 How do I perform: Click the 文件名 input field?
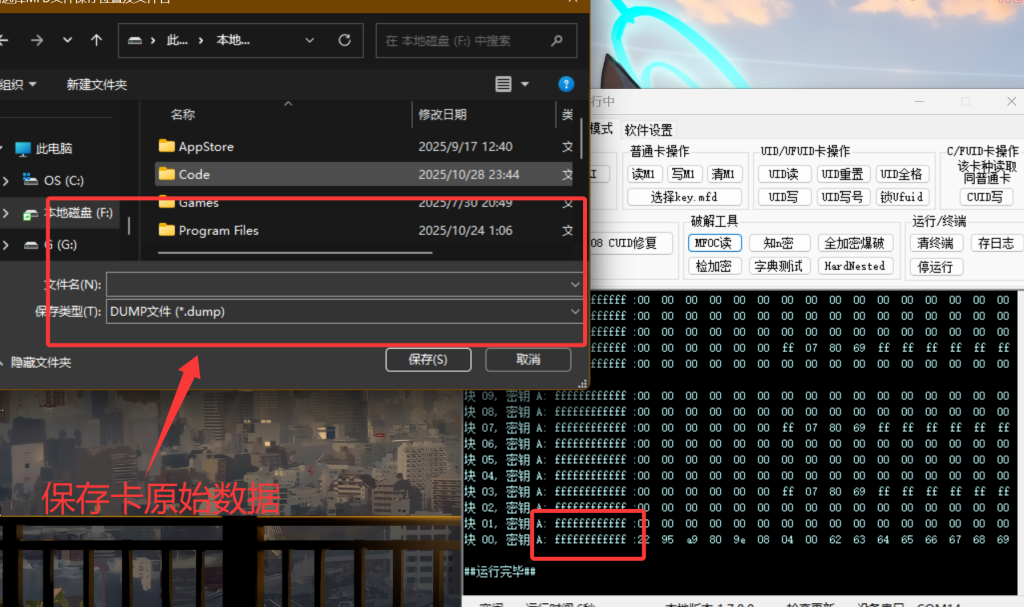click(340, 285)
